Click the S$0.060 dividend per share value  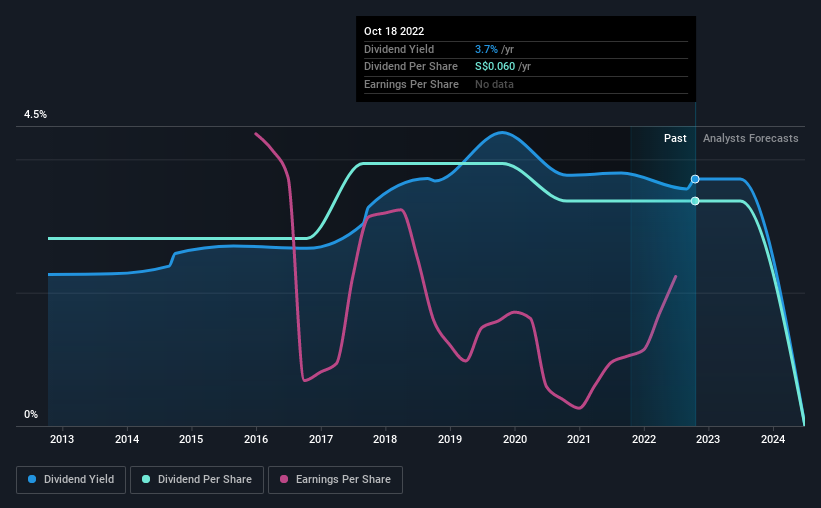[495, 67]
